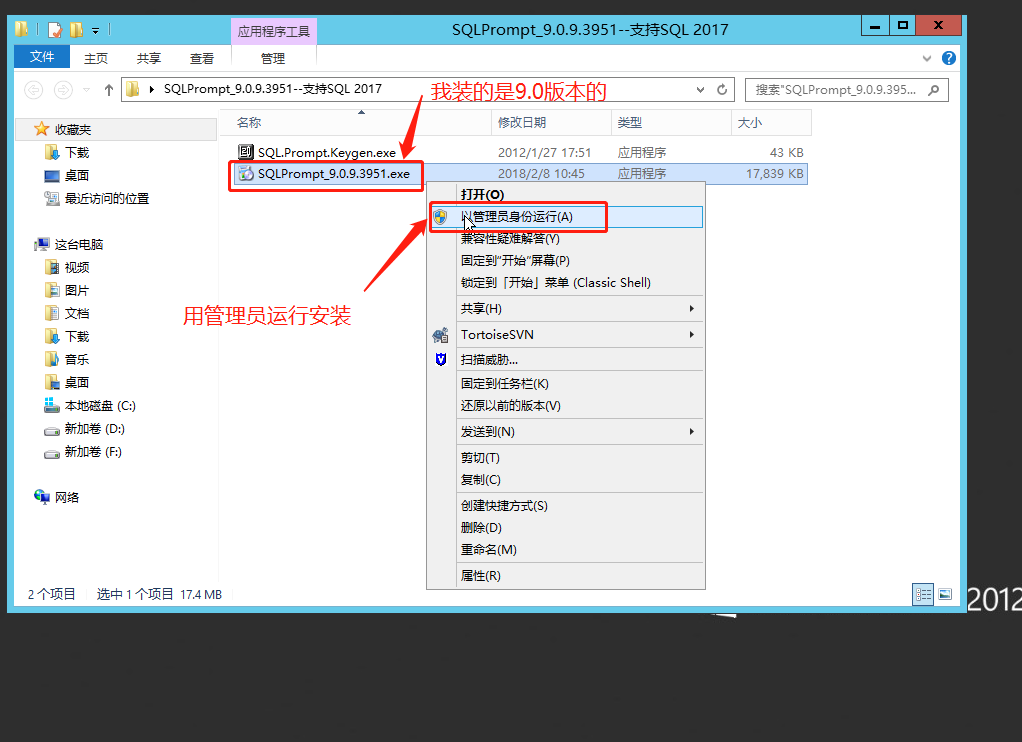1022x742 pixels.
Task: Expand the TortoiseSVN submenu
Action: [692, 334]
